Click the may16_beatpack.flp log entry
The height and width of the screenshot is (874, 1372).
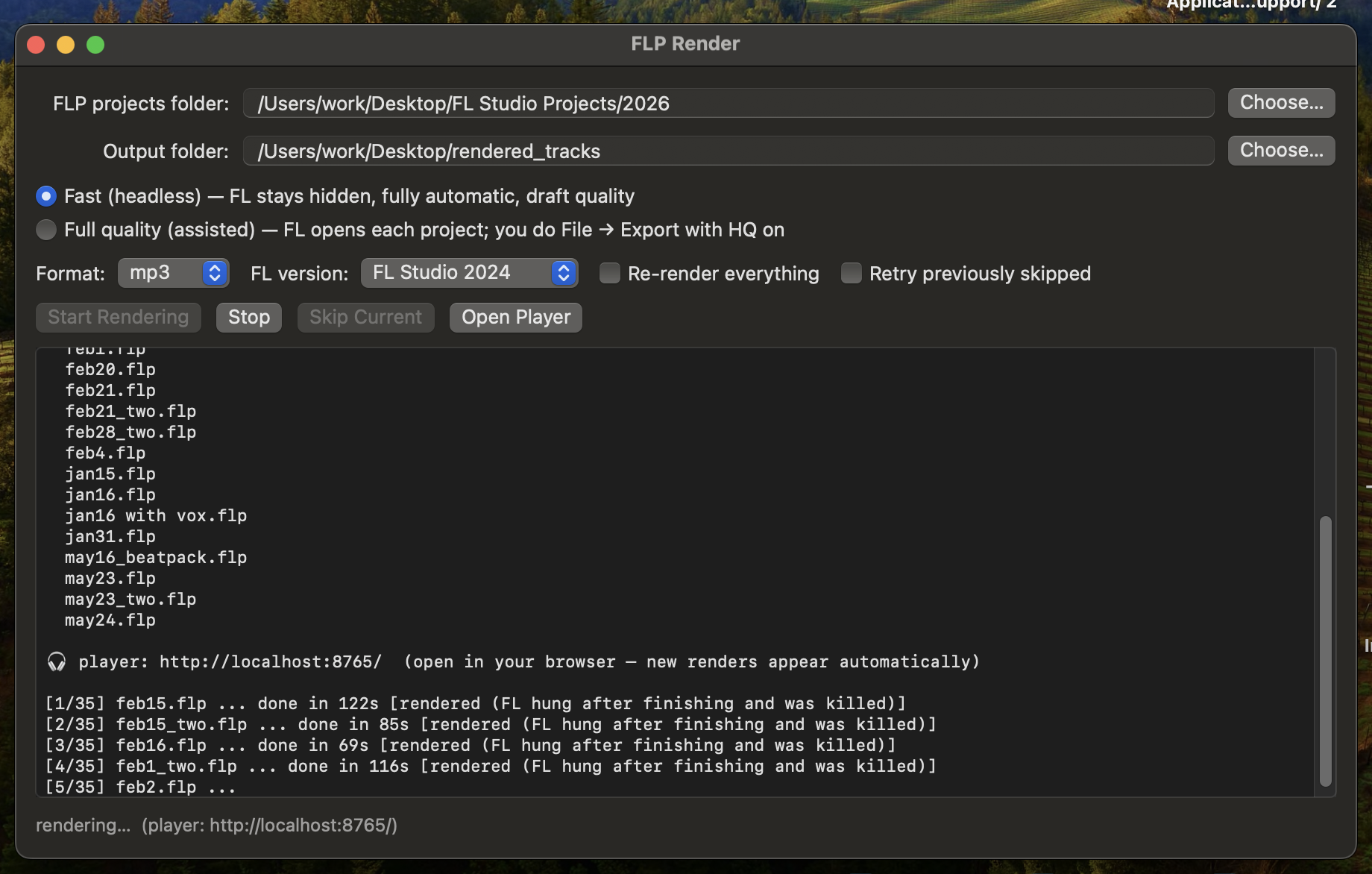coord(156,557)
